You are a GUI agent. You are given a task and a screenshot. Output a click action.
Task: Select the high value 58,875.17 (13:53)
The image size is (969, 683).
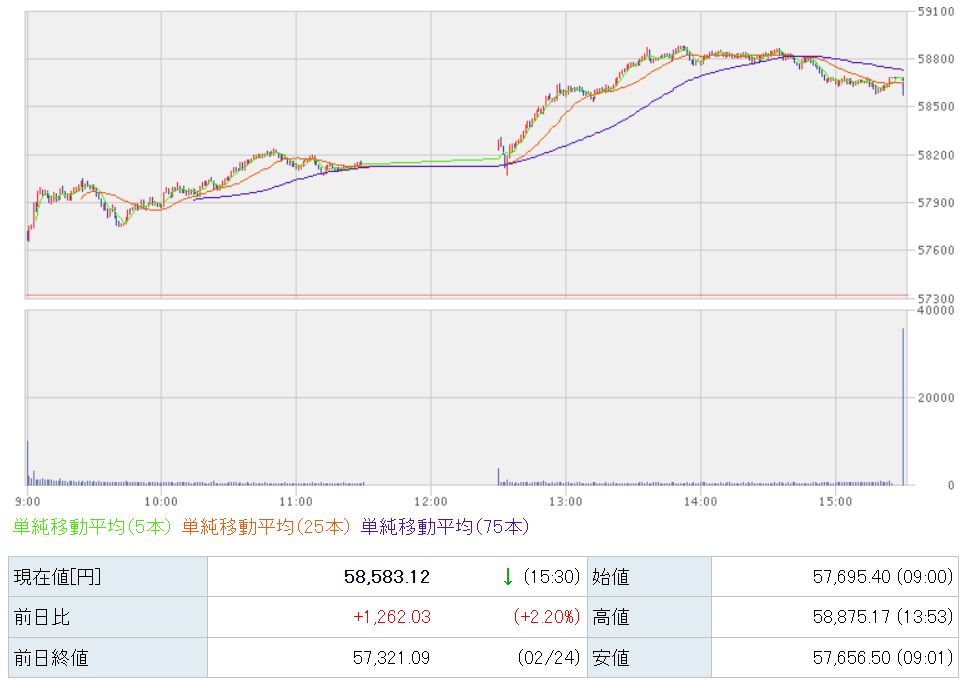pos(880,617)
